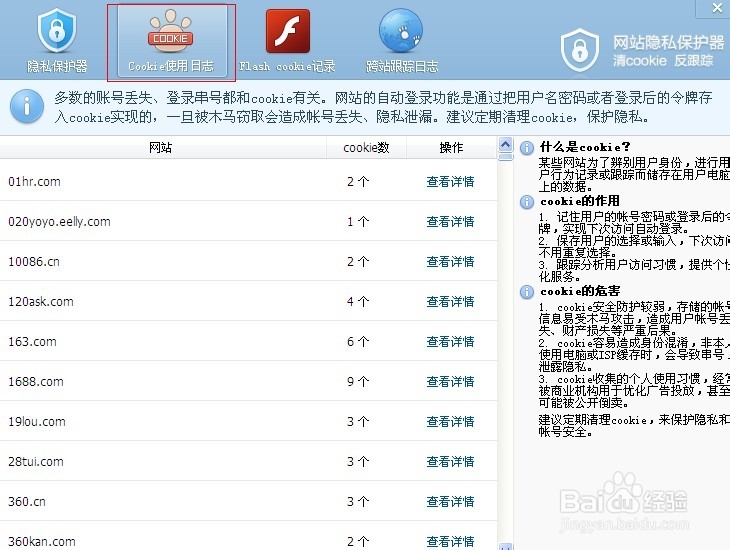Select the Cookie使用日志 paw icon tab
This screenshot has width=730, height=550.
point(171,41)
